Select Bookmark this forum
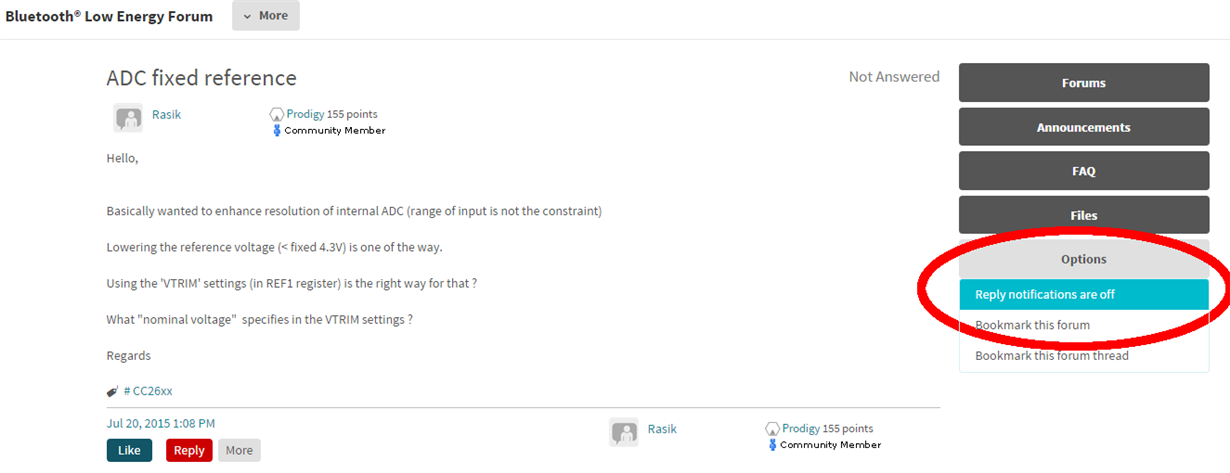Viewport: 1230px width, 473px height. [x=1032, y=325]
